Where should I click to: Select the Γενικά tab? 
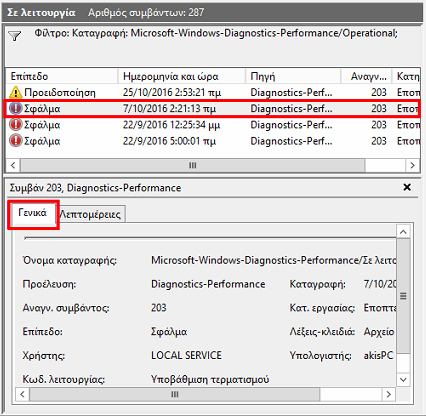(32, 213)
